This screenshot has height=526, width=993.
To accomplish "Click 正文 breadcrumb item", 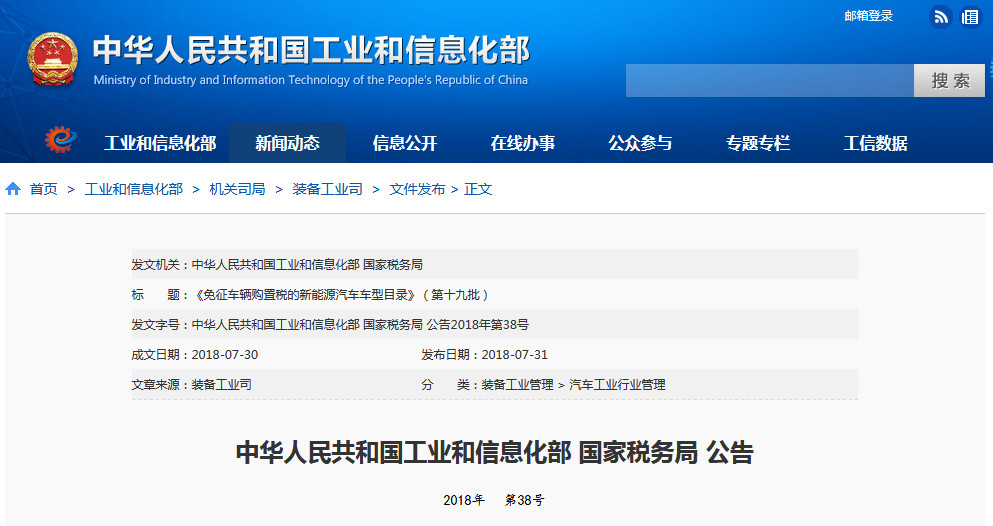I will pyautogui.click(x=478, y=189).
